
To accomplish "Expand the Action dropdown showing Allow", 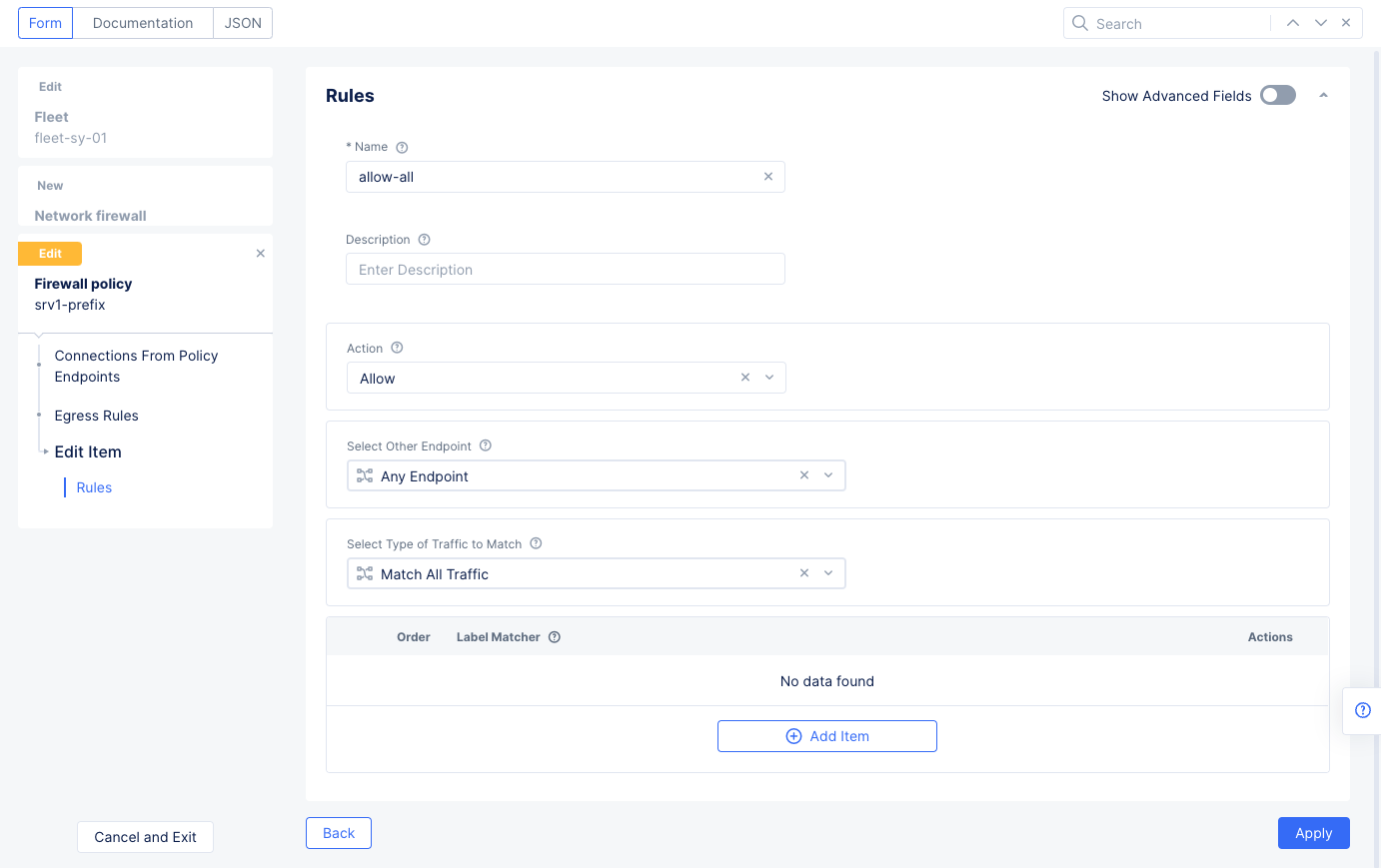I will click(x=769, y=378).
